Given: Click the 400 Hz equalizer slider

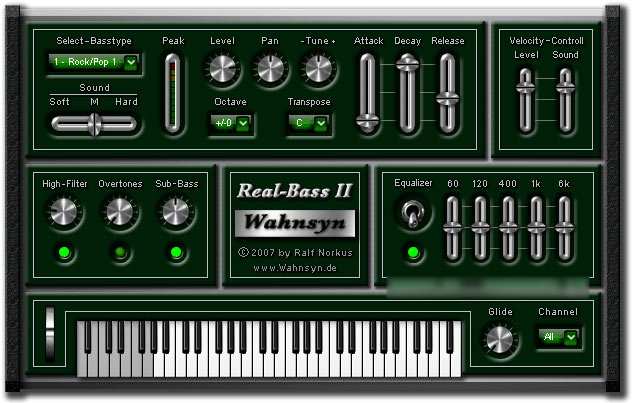Looking at the screenshot, I should pos(508,228).
